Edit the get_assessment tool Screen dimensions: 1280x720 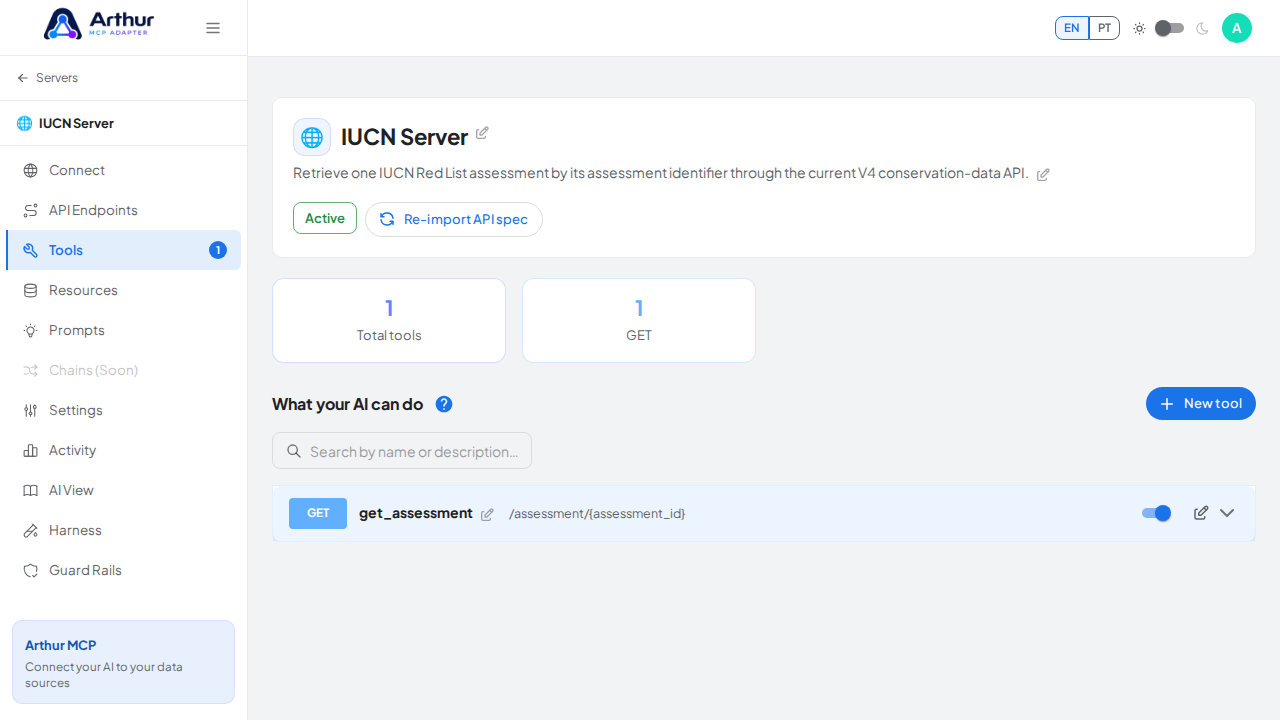click(x=1201, y=513)
